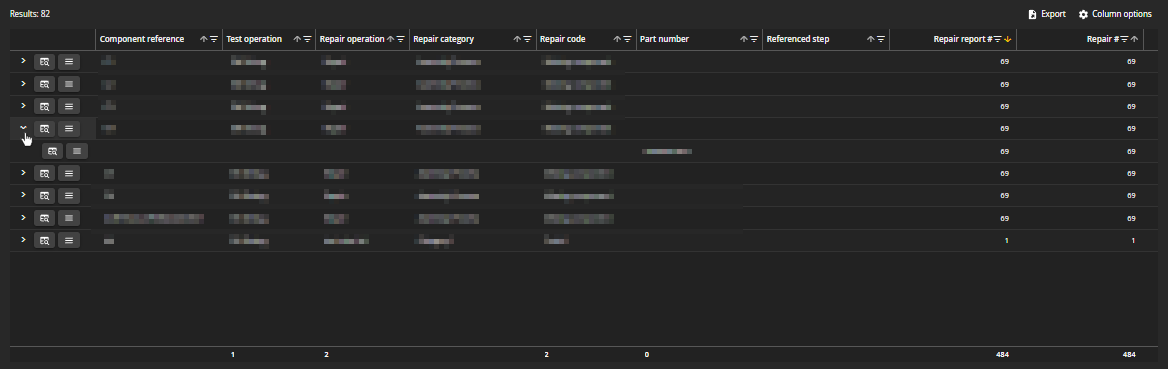Image resolution: width=1168 pixels, height=369 pixels.
Task: Open hamburger menu in the expanded child row
Action: point(77,151)
